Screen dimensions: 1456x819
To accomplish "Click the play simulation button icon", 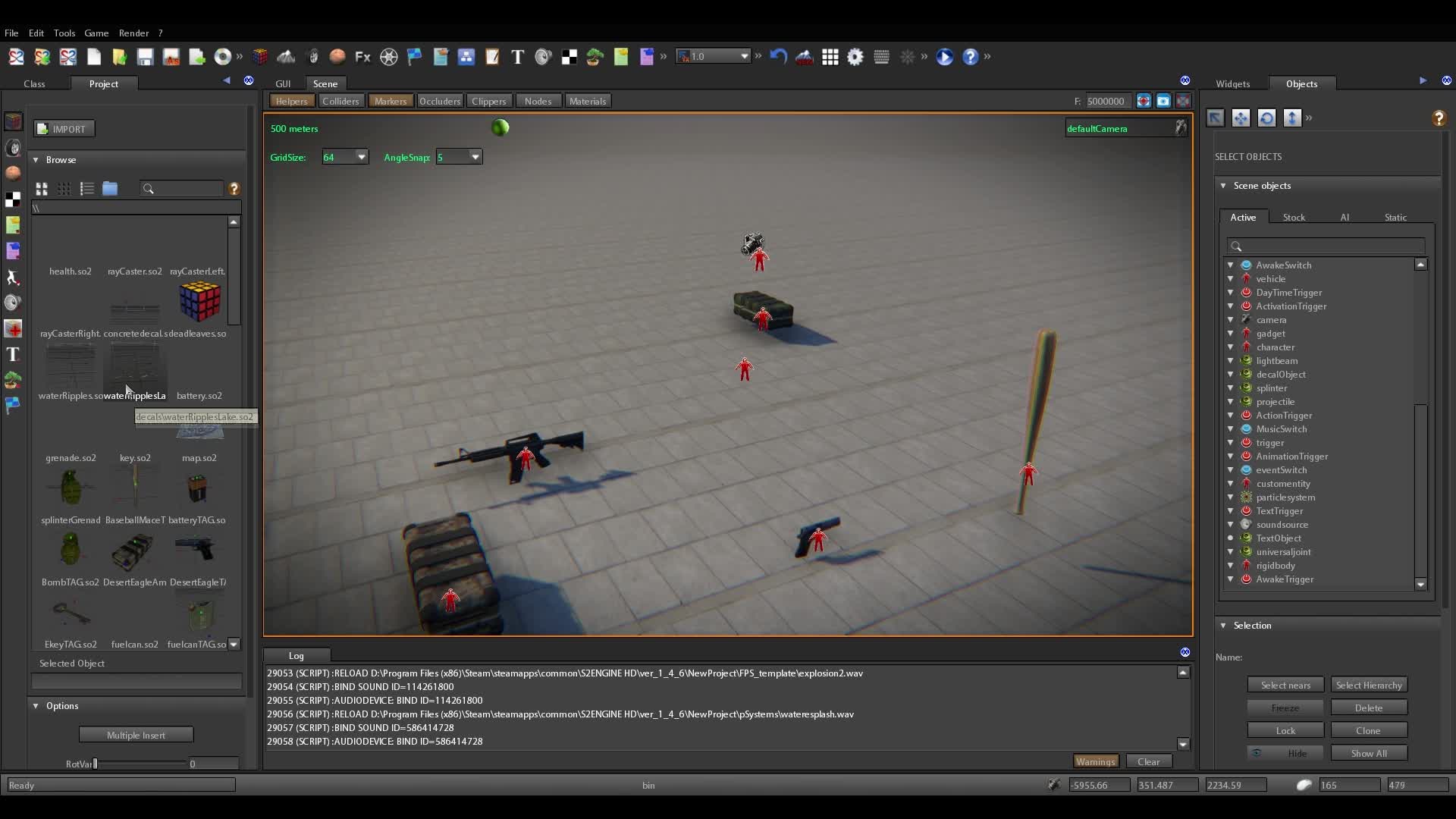I will point(944,57).
